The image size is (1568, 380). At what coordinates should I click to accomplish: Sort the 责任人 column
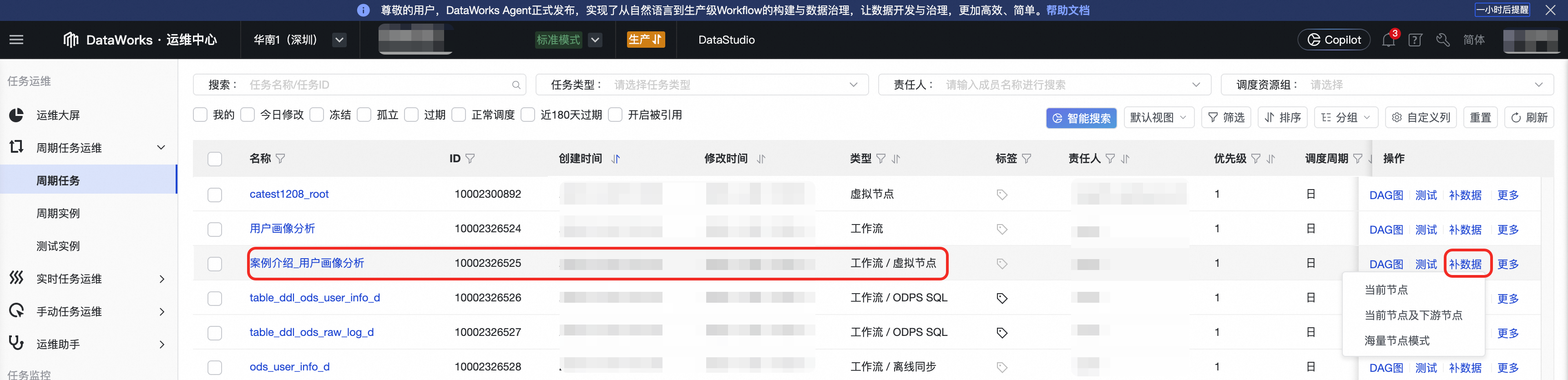(x=1125, y=159)
